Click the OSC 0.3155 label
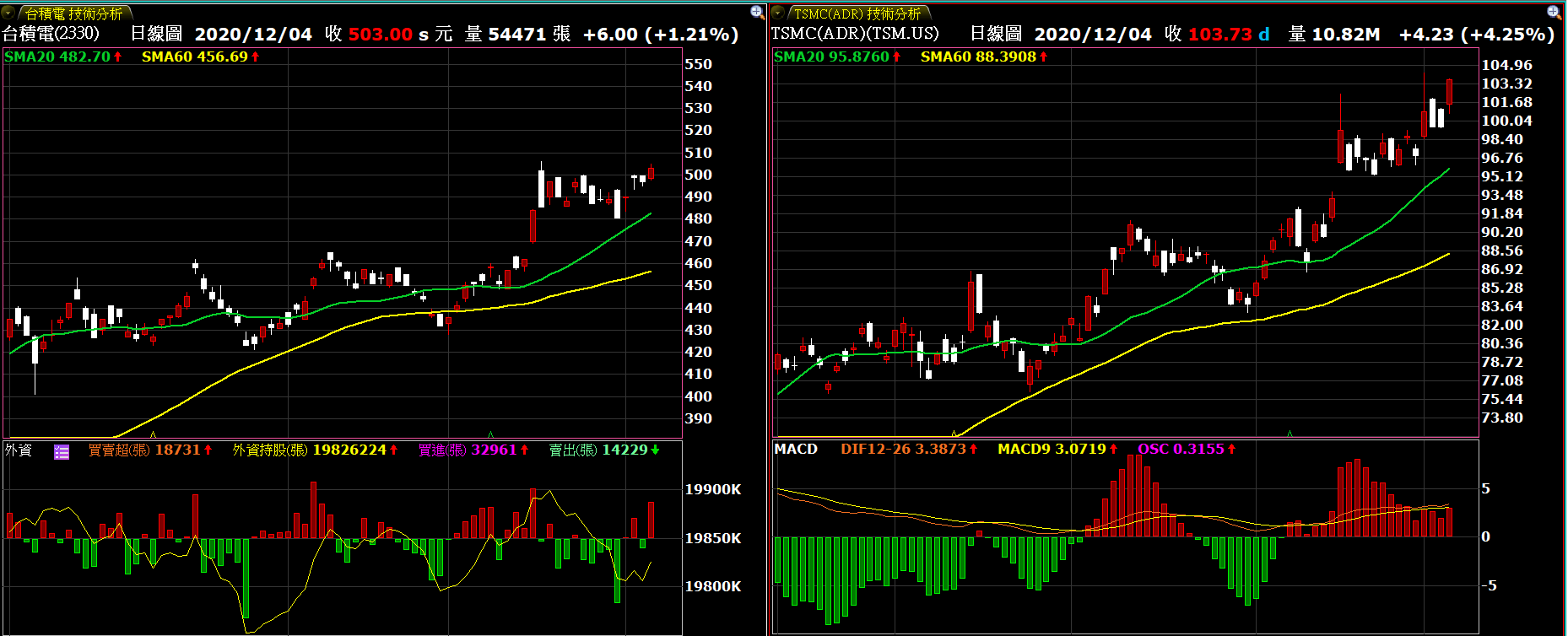1568x636 pixels. 1187,449
